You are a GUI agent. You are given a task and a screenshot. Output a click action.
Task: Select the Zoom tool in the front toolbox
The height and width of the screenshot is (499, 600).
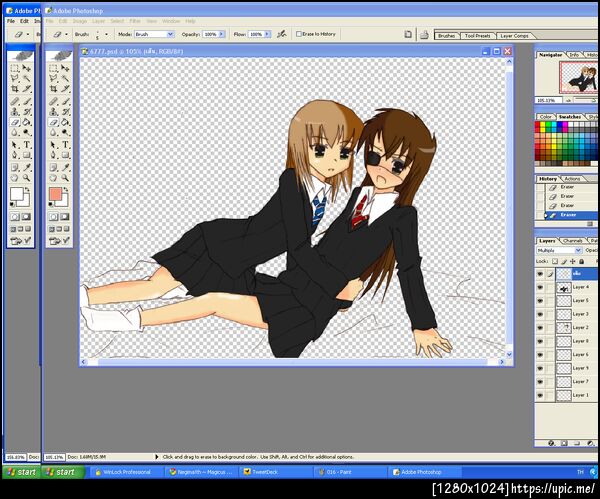[x=65, y=178]
